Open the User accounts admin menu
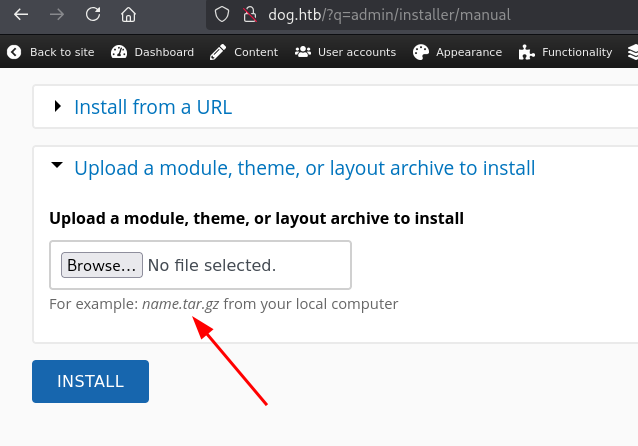The image size is (638, 446). (345, 52)
